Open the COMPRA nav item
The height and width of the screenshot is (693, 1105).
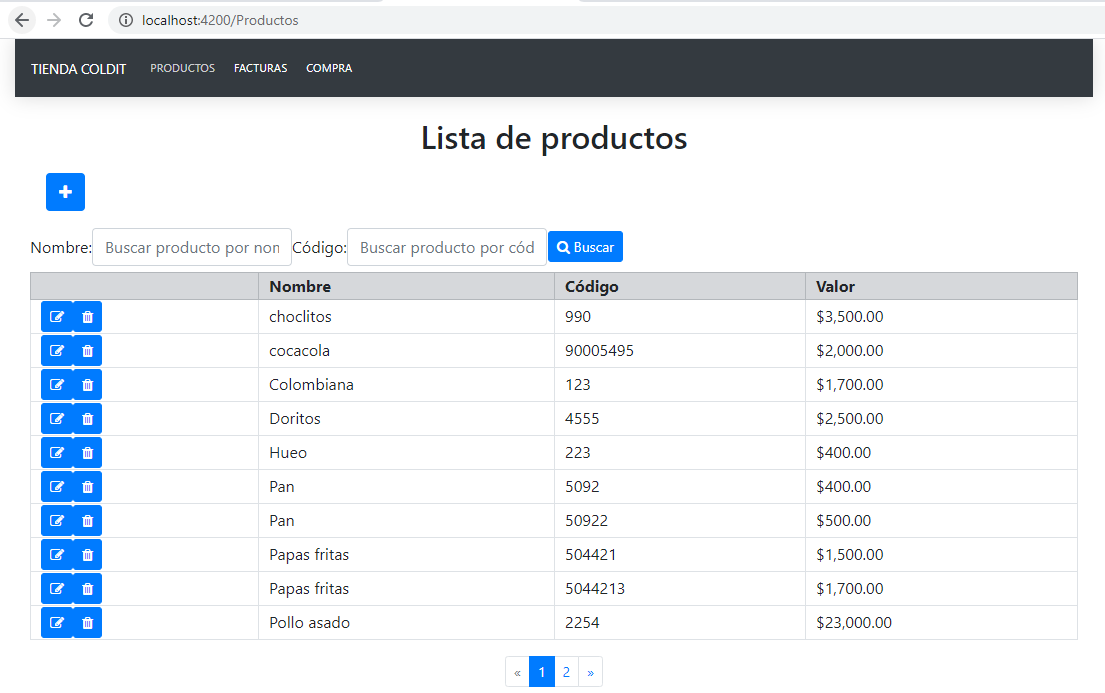tap(329, 68)
